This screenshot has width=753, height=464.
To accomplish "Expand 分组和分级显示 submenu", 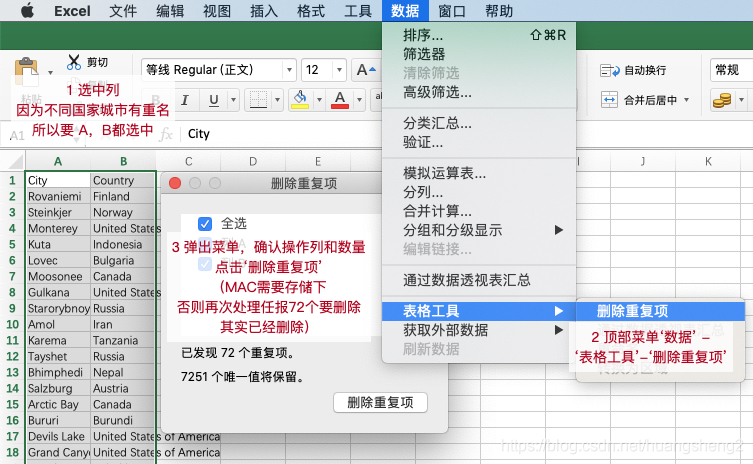I will coord(559,230).
